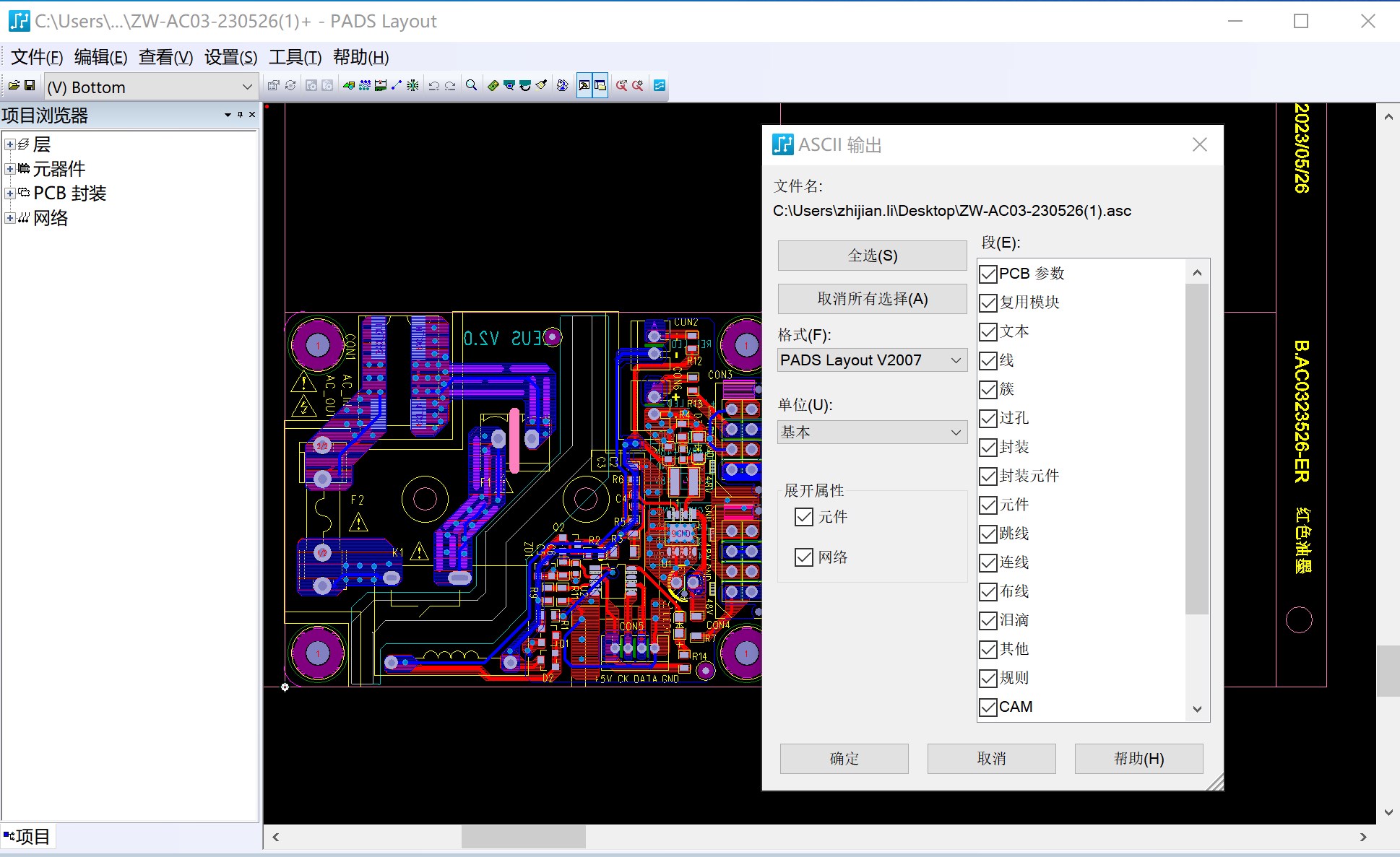The width and height of the screenshot is (1400, 857).
Task: Open the PADS Layout V2007 format dropdown
Action: [872, 360]
